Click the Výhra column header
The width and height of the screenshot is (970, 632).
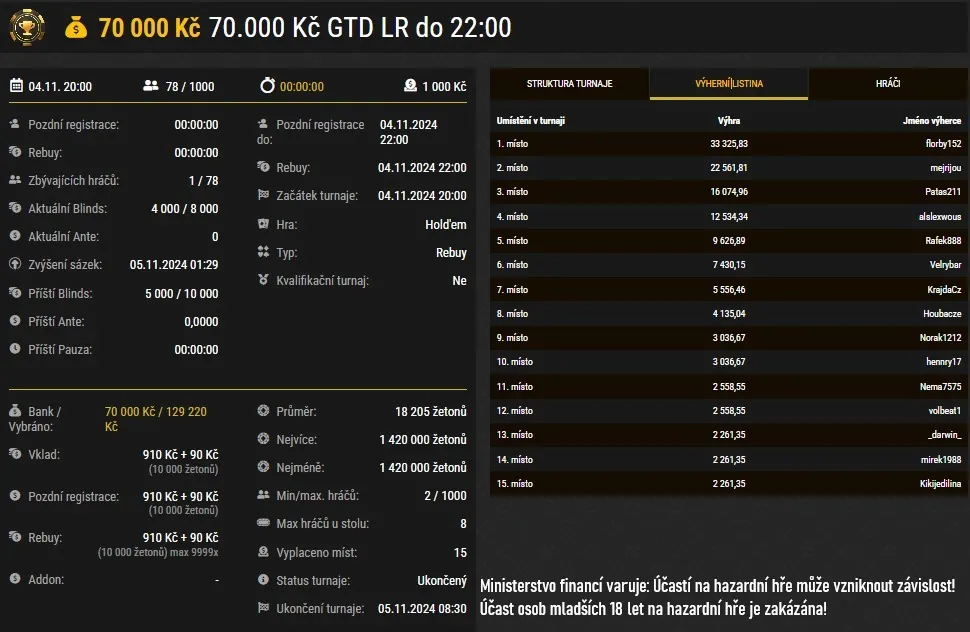coord(729,121)
